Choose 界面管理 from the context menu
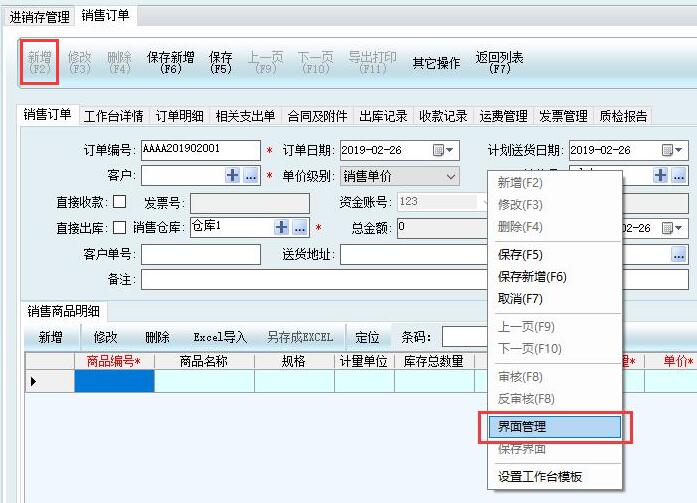697x503 pixels. [x=554, y=426]
